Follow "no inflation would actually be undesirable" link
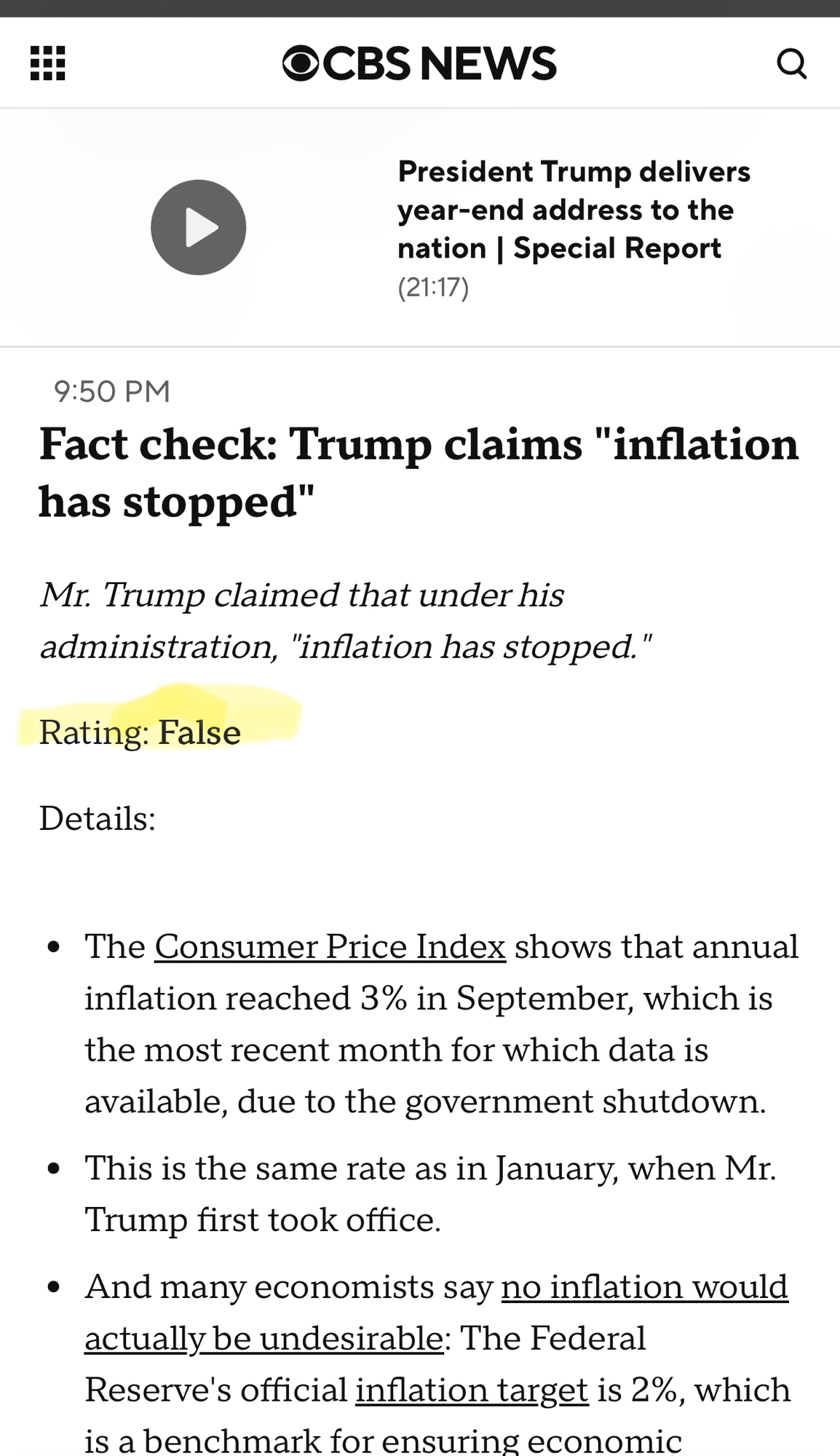Screen dimensions: 840x1456 [x=644, y=1286]
